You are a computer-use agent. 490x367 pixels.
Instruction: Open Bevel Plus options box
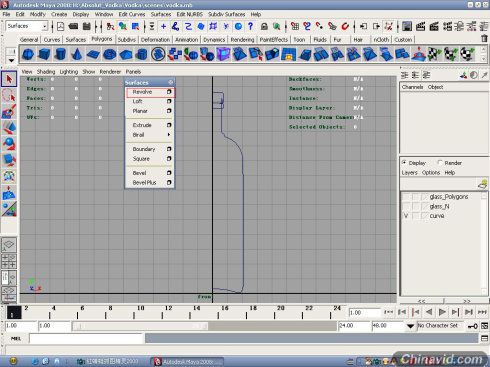(169, 183)
